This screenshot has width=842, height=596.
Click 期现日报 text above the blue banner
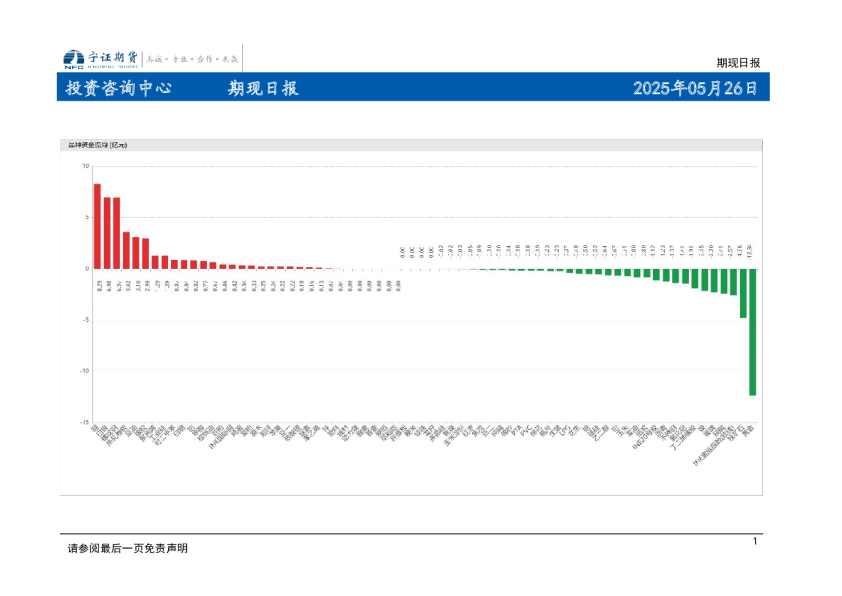coord(738,63)
